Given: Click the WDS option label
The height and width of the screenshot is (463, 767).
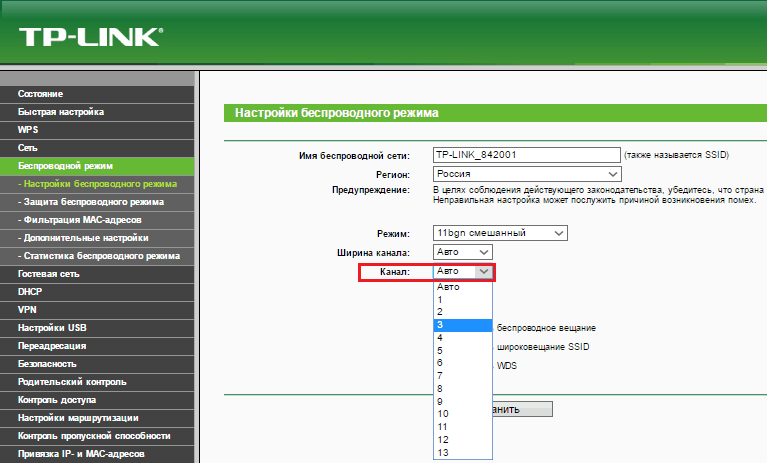Looking at the screenshot, I should 507,366.
